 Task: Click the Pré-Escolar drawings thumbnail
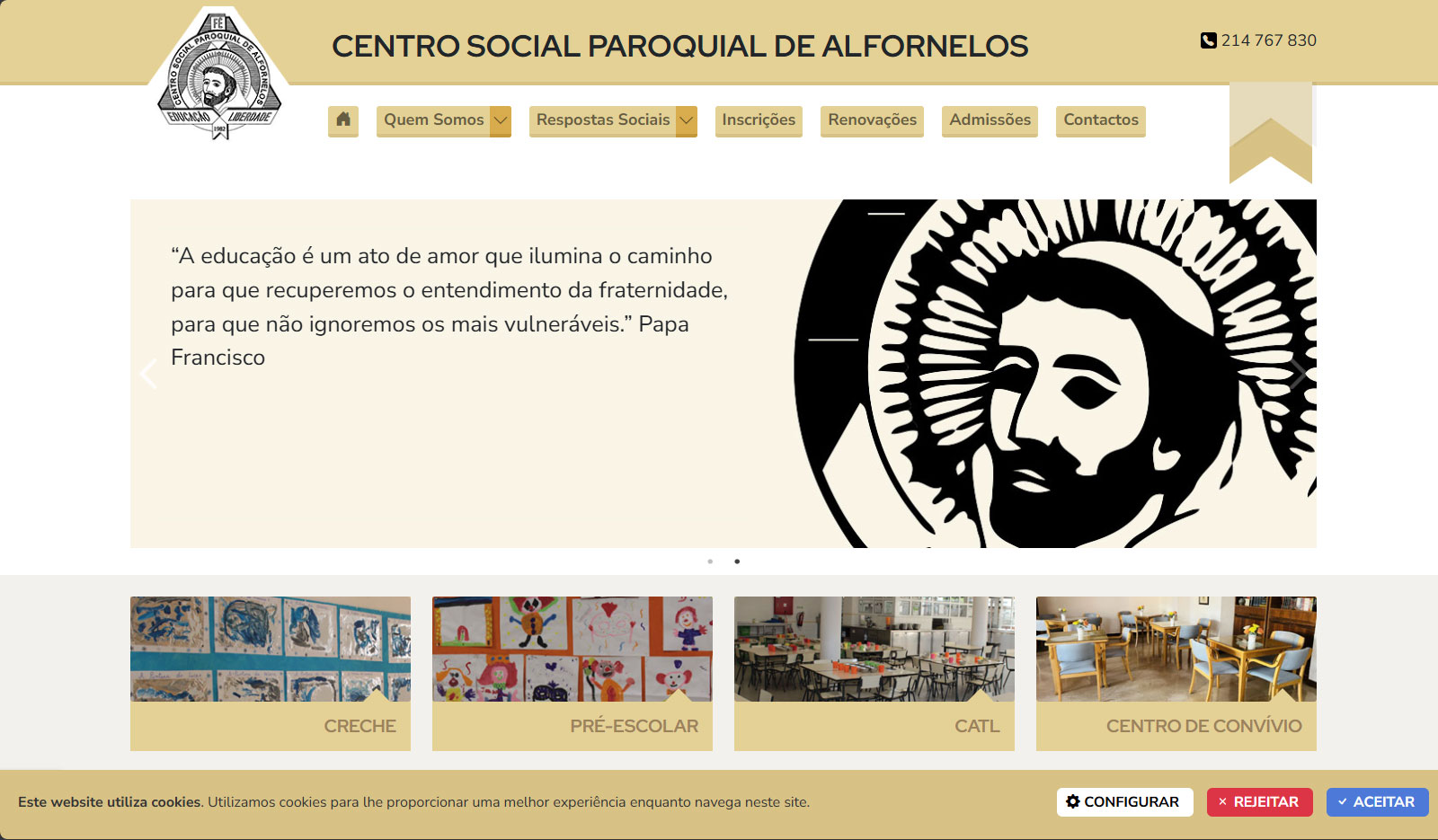573,649
